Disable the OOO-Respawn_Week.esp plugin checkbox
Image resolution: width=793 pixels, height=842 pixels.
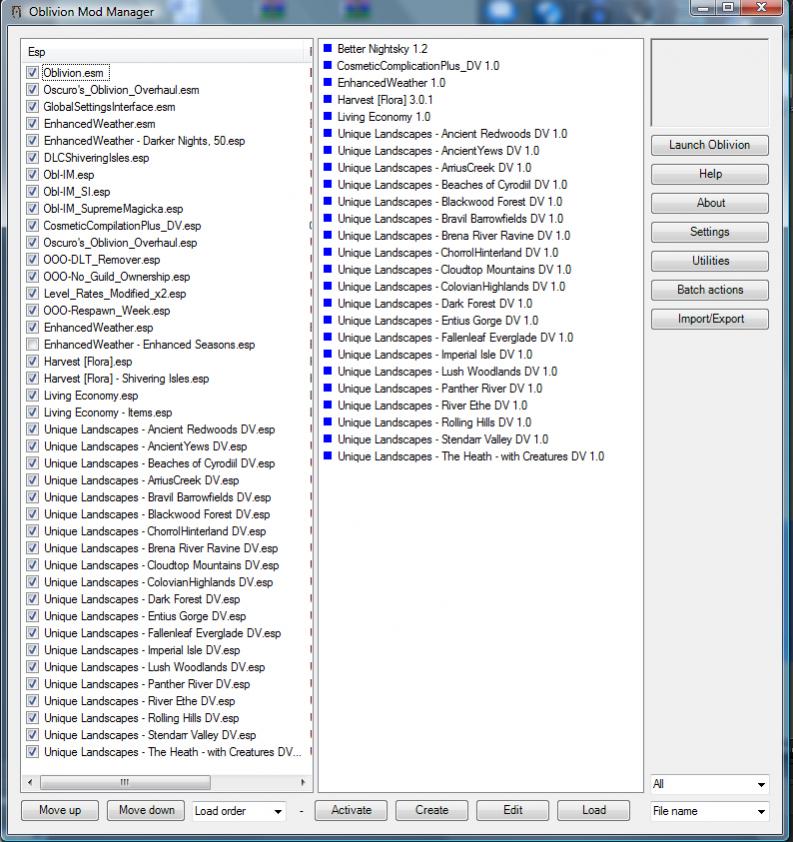(33, 311)
